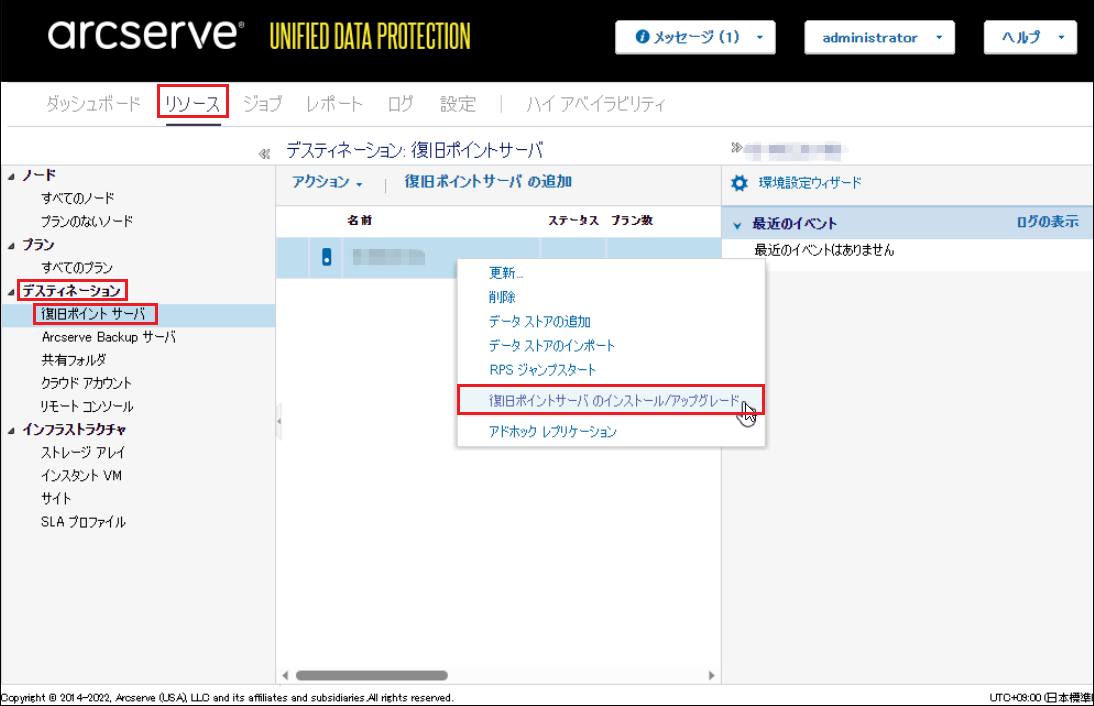Click the environment settings wizard gear icon
The width and height of the screenshot is (1094, 706).
click(x=739, y=183)
